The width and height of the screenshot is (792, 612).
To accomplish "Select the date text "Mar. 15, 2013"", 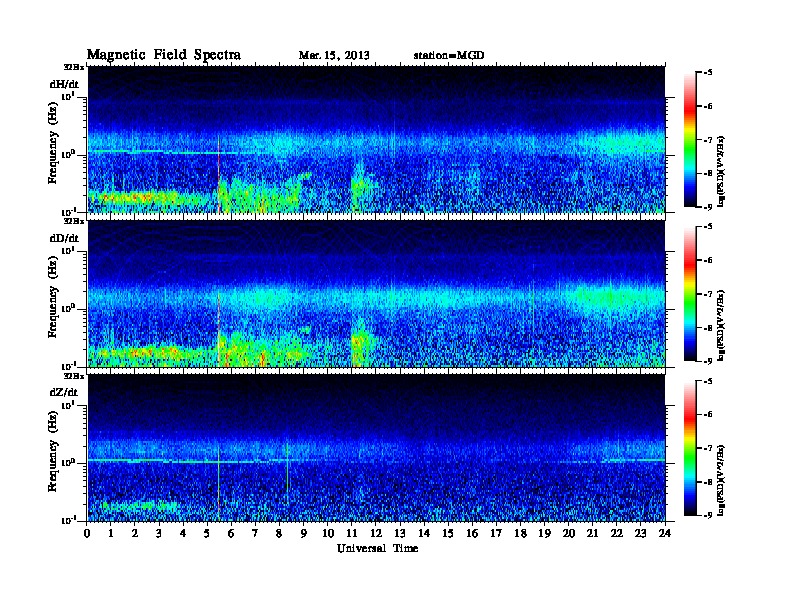I will point(334,56).
